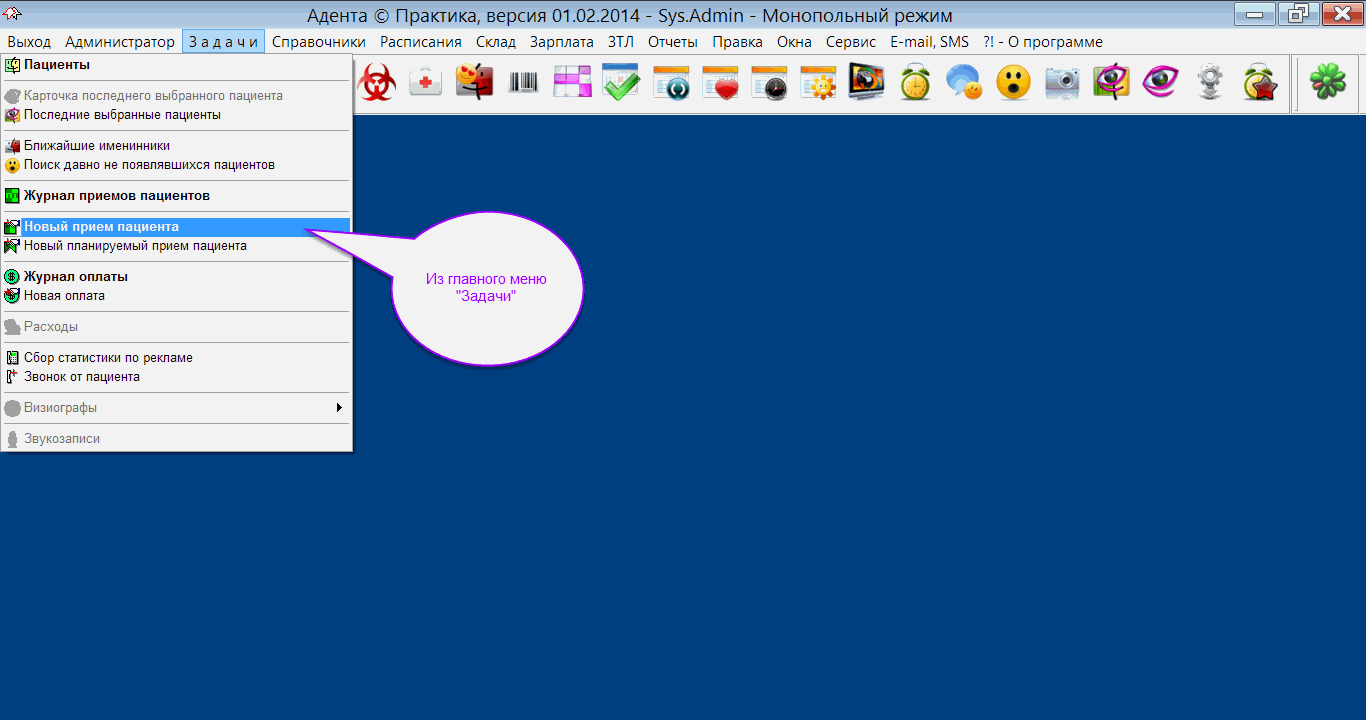
Task: Open the chat bubble toolbar icon
Action: [x=964, y=83]
